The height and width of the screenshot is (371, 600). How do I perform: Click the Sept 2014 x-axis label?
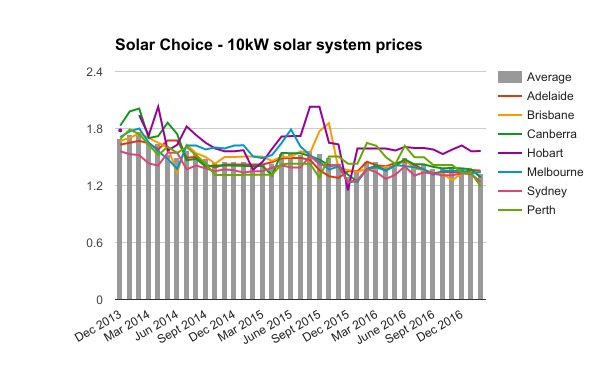click(x=183, y=326)
